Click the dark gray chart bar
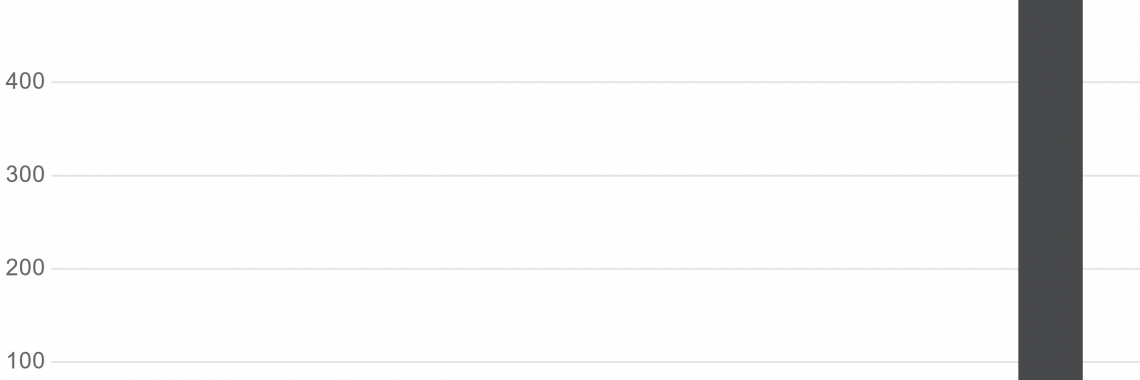Viewport: 1140px width, 380px height. click(1050, 190)
